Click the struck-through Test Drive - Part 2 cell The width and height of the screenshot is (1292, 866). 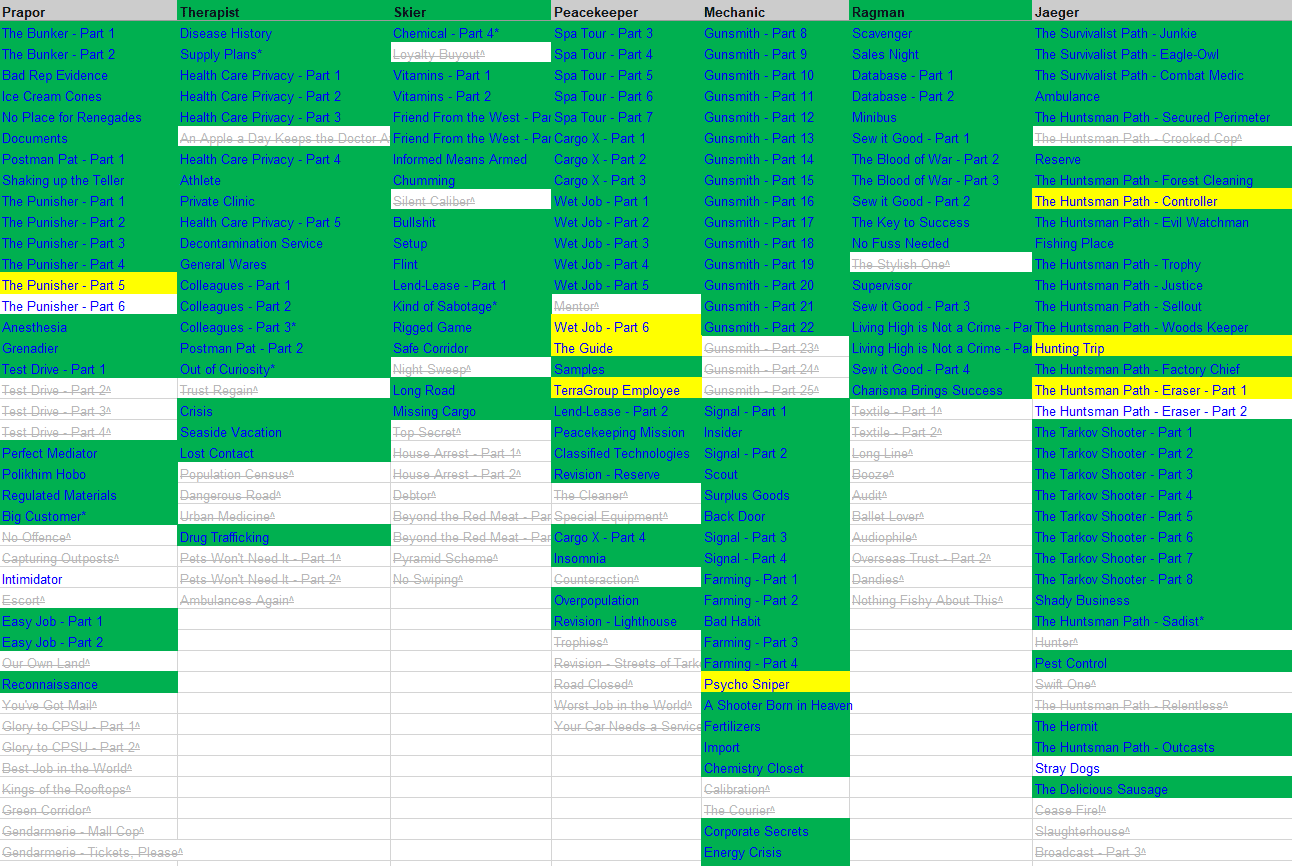[89, 390]
